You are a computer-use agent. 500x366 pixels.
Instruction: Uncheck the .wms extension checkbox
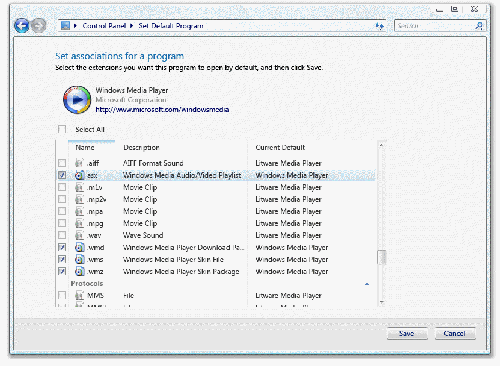(x=62, y=259)
